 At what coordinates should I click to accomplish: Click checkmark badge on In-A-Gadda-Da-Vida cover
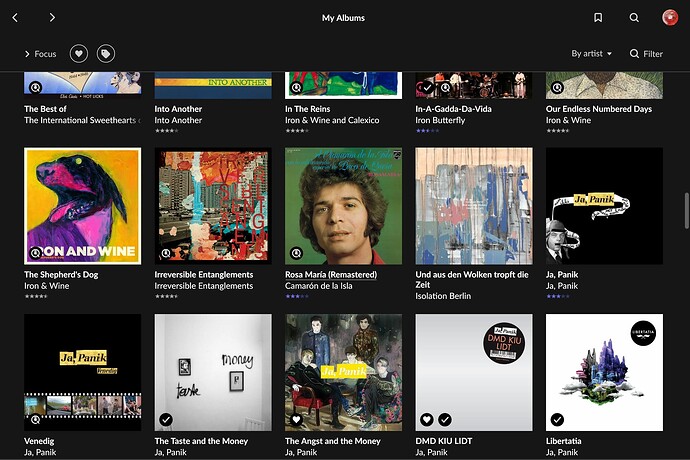click(426, 88)
